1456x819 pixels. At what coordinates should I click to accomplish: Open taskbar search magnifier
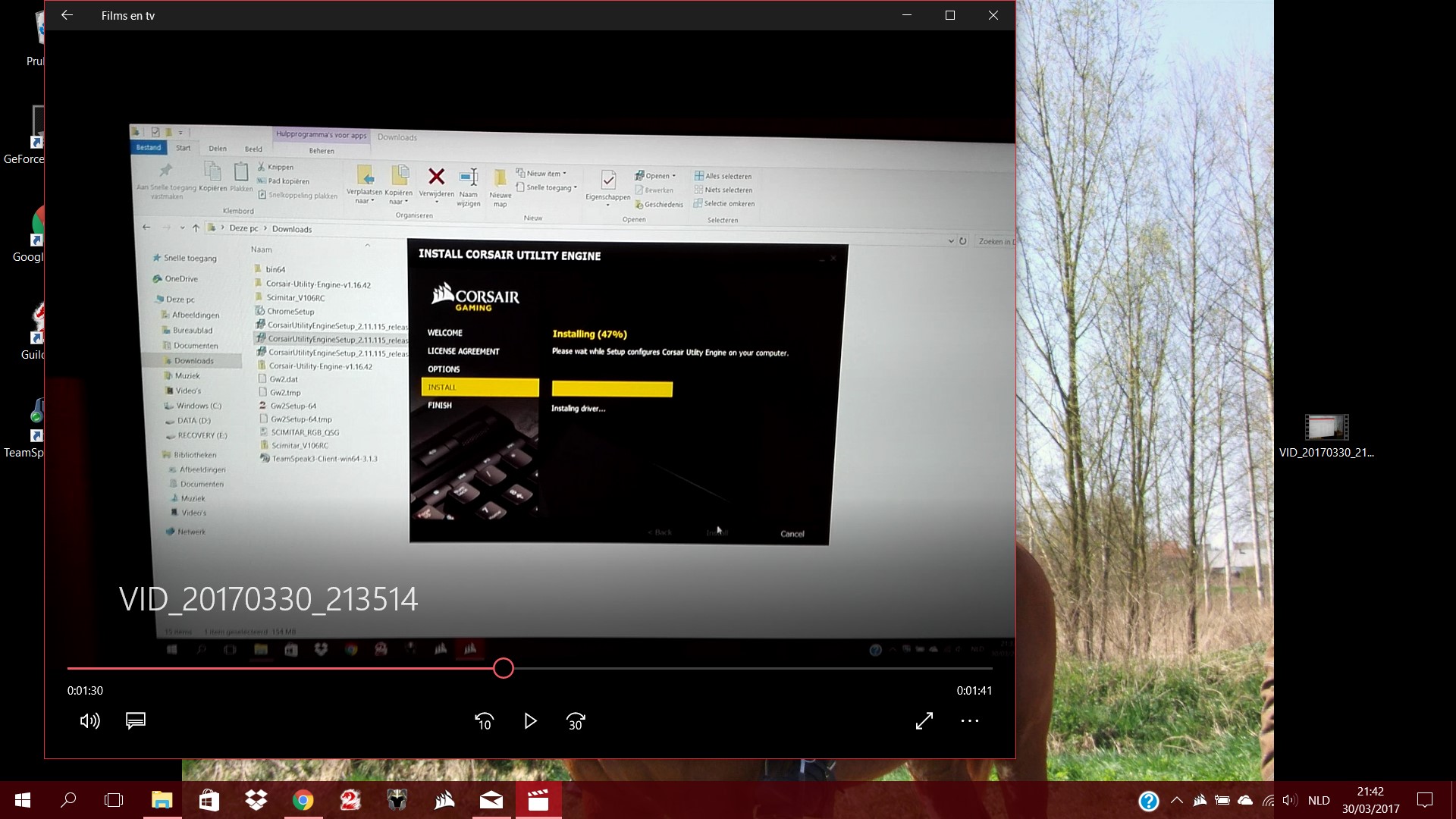point(68,800)
